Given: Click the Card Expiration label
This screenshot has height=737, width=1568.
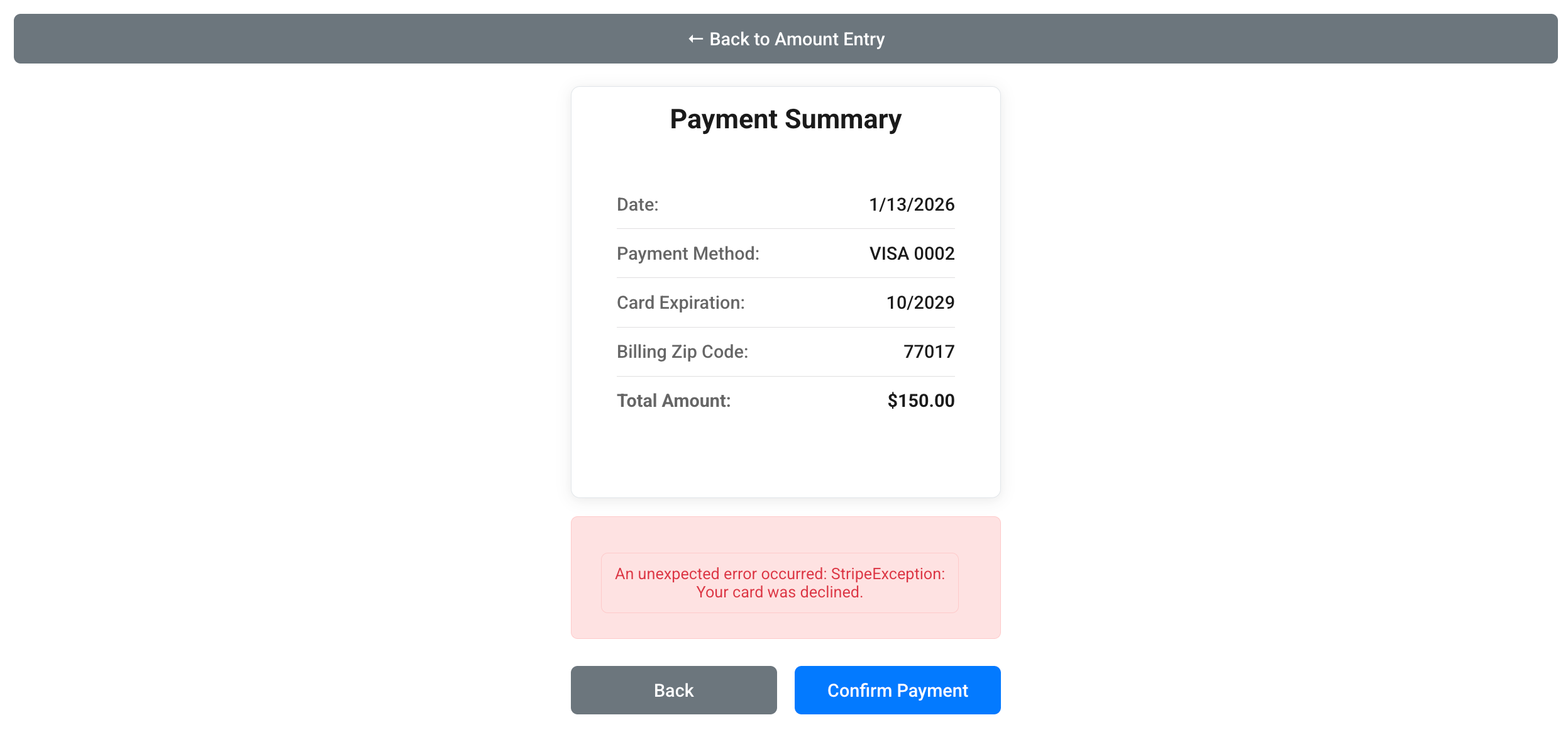Looking at the screenshot, I should (680, 302).
